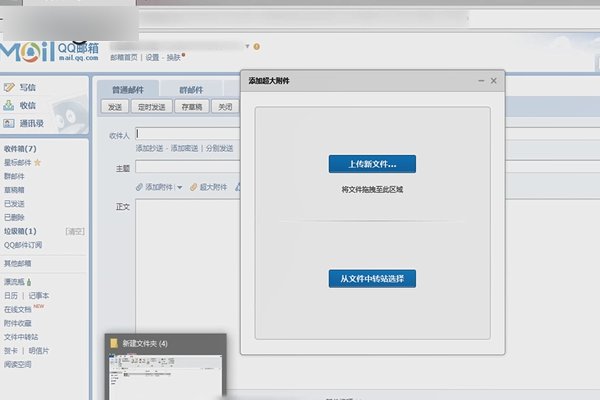This screenshot has height=400, width=600.
Task: Switch to 群邮件 tab
Action: coord(191,90)
